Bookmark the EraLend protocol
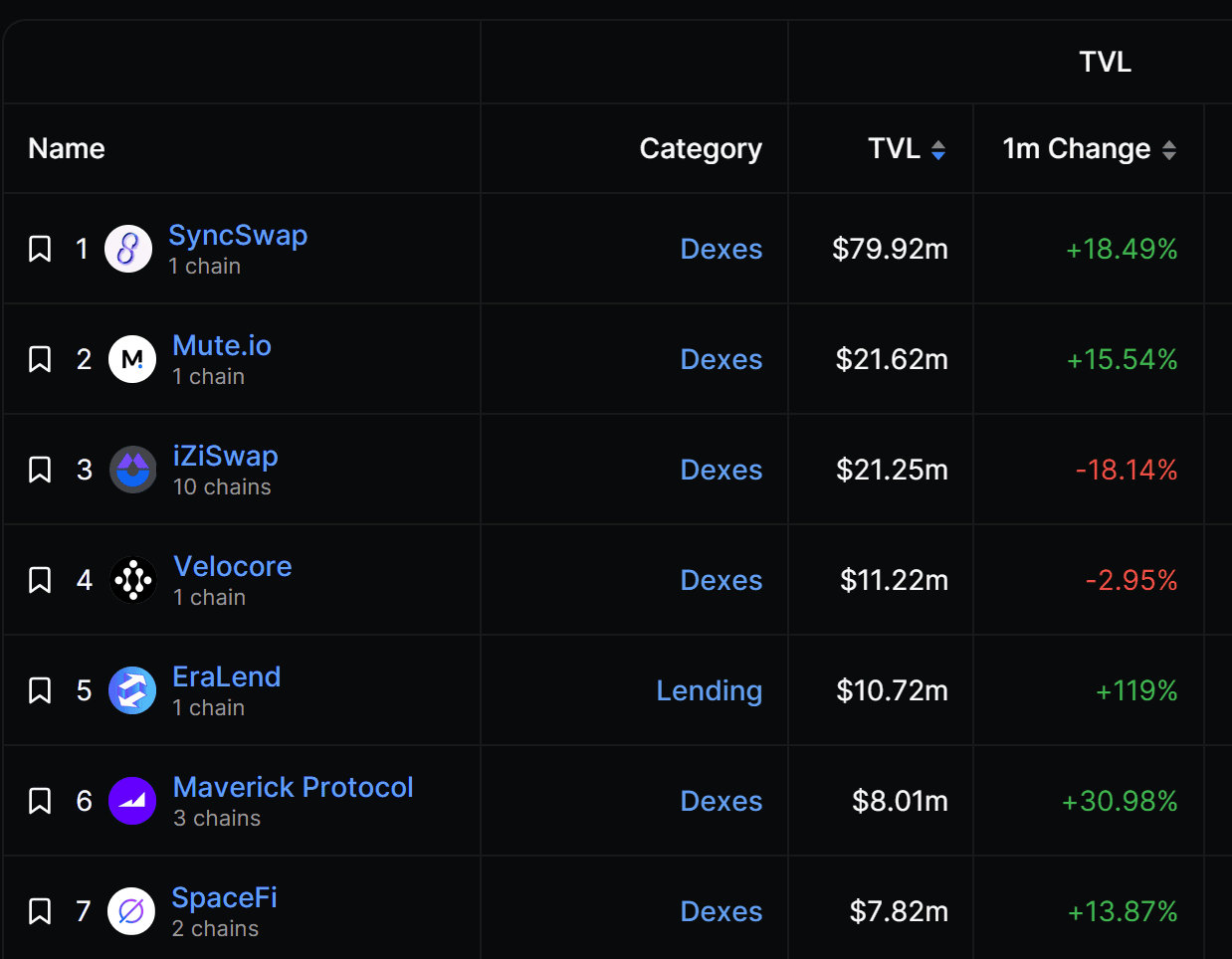Image resolution: width=1232 pixels, height=959 pixels. 40,690
